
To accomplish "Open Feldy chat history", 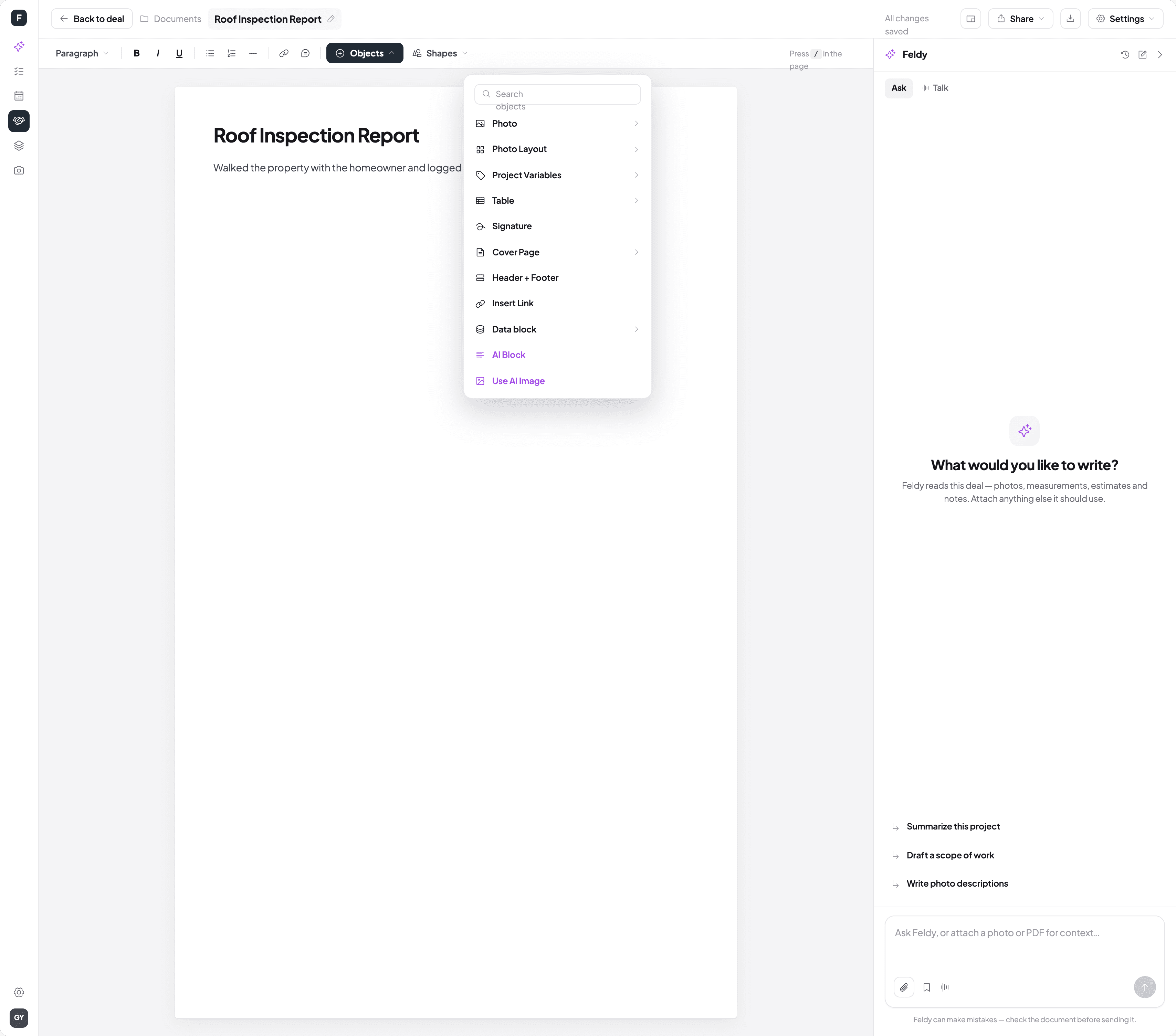I will (1125, 55).
